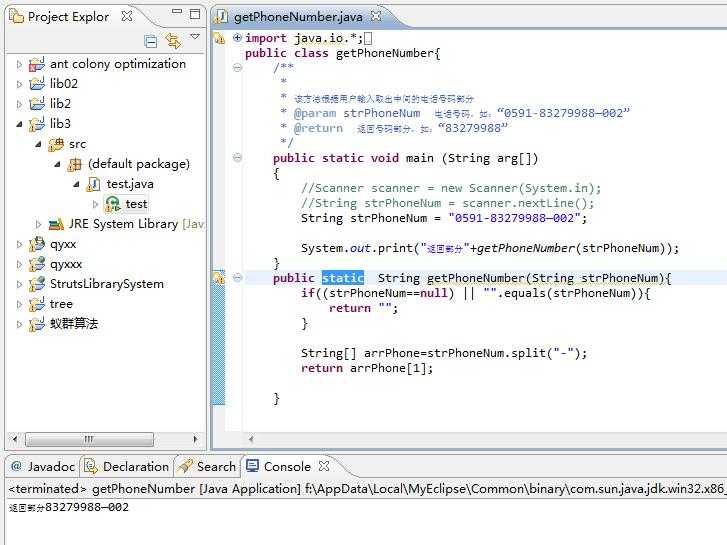Click the arrPhone[1] return statement
The image size is (727, 545).
(x=367, y=368)
